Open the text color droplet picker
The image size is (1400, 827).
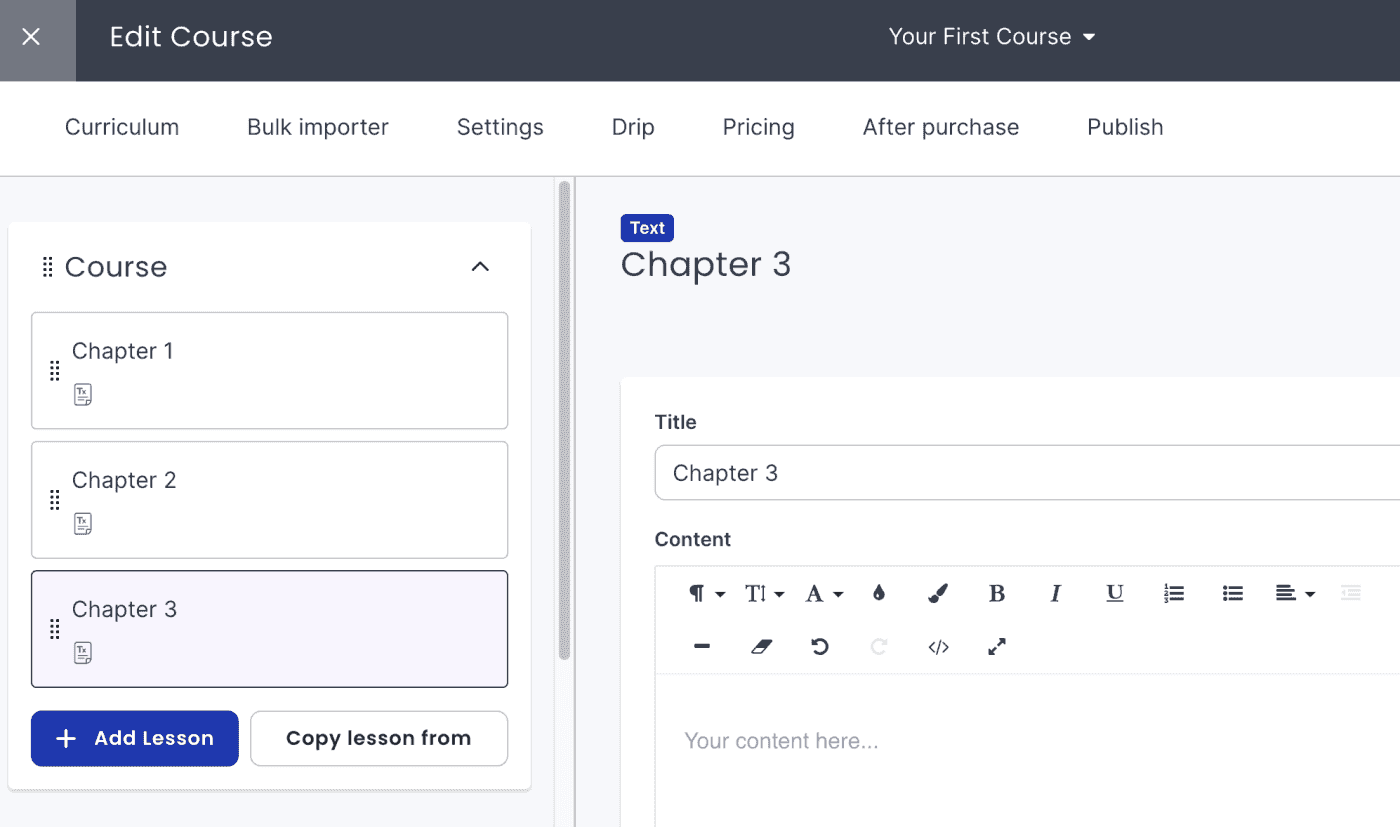pos(879,594)
